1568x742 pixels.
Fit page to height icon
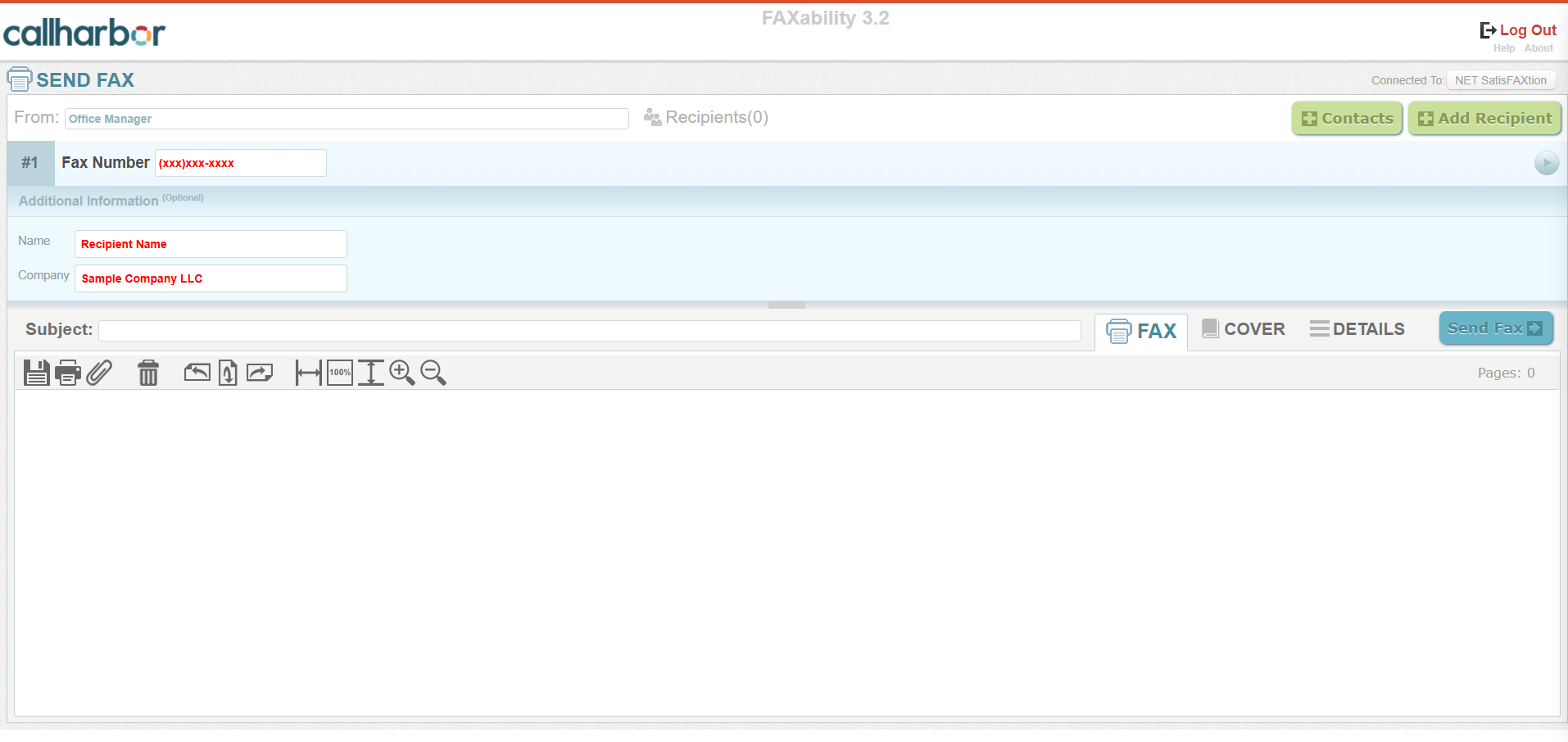click(x=371, y=373)
